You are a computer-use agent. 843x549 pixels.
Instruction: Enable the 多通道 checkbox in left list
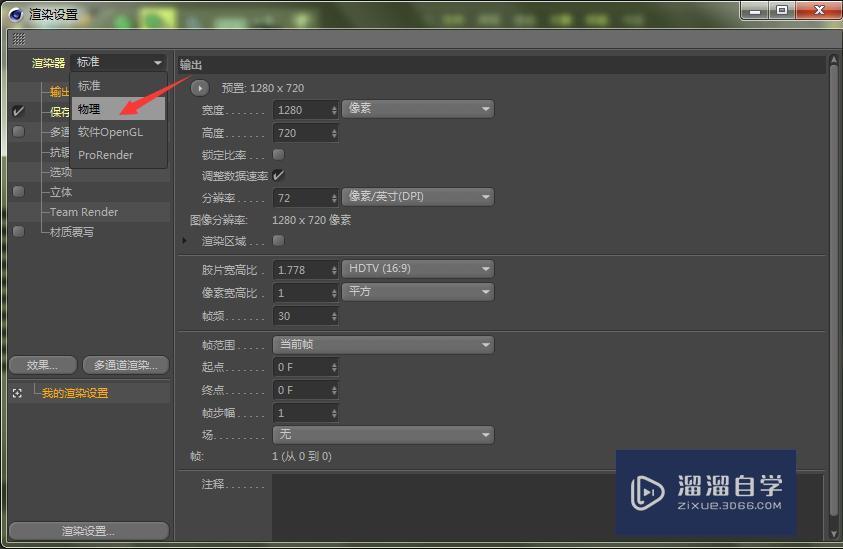pyautogui.click(x=18, y=132)
